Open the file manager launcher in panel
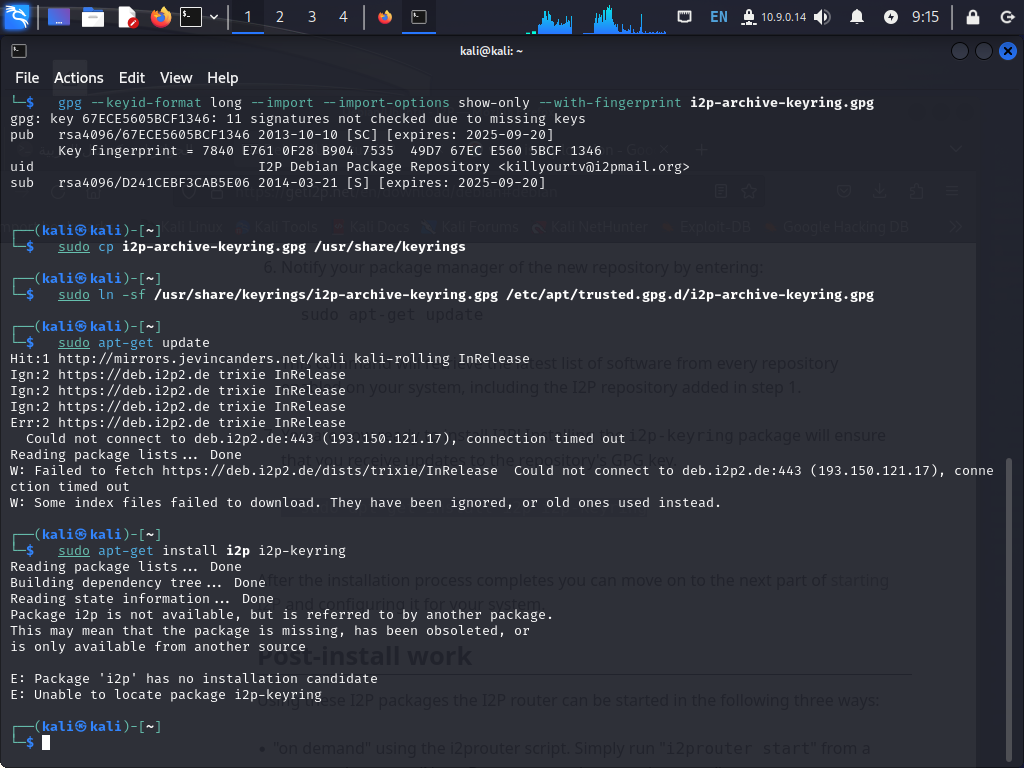Screen dimensions: 1024x768 [93, 16]
